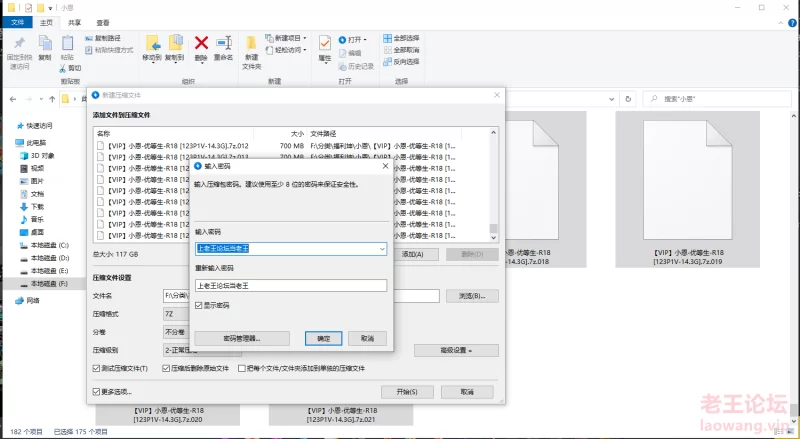Click the Copy path ribbon item
Viewport: 800px width, 439px height.
point(103,38)
